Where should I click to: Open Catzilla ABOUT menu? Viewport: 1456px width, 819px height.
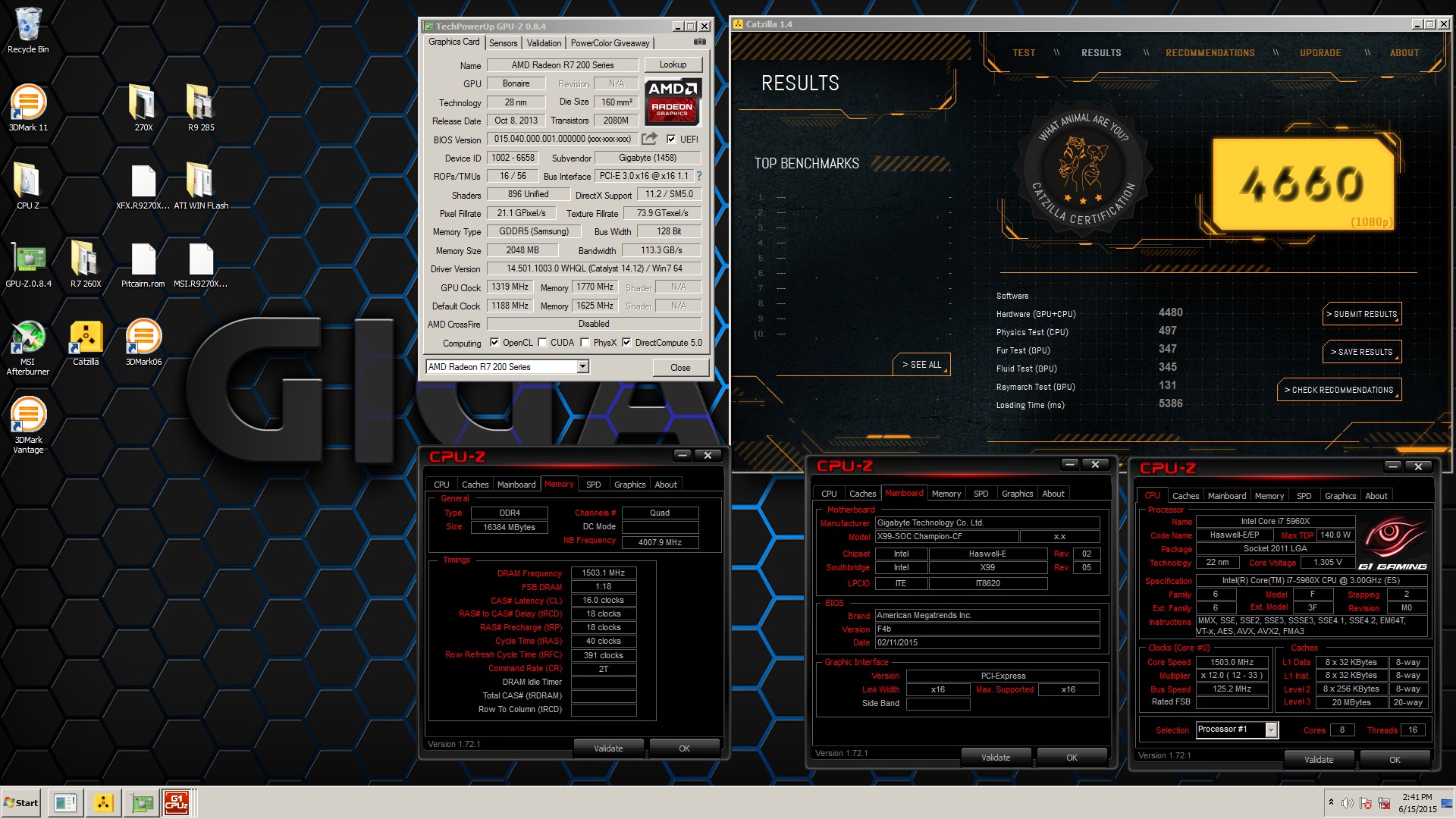click(x=1404, y=53)
